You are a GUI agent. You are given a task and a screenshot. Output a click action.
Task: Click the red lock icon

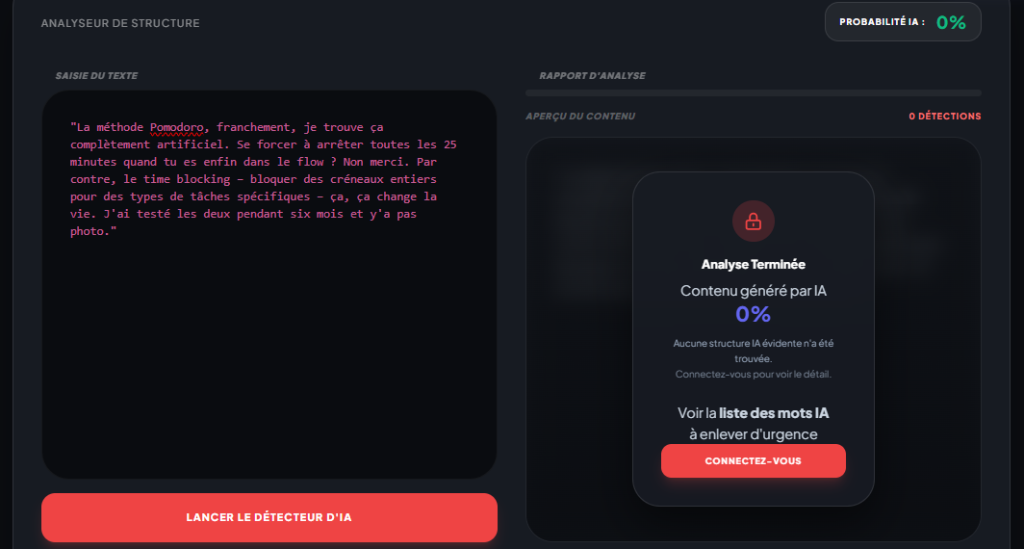pyautogui.click(x=753, y=221)
